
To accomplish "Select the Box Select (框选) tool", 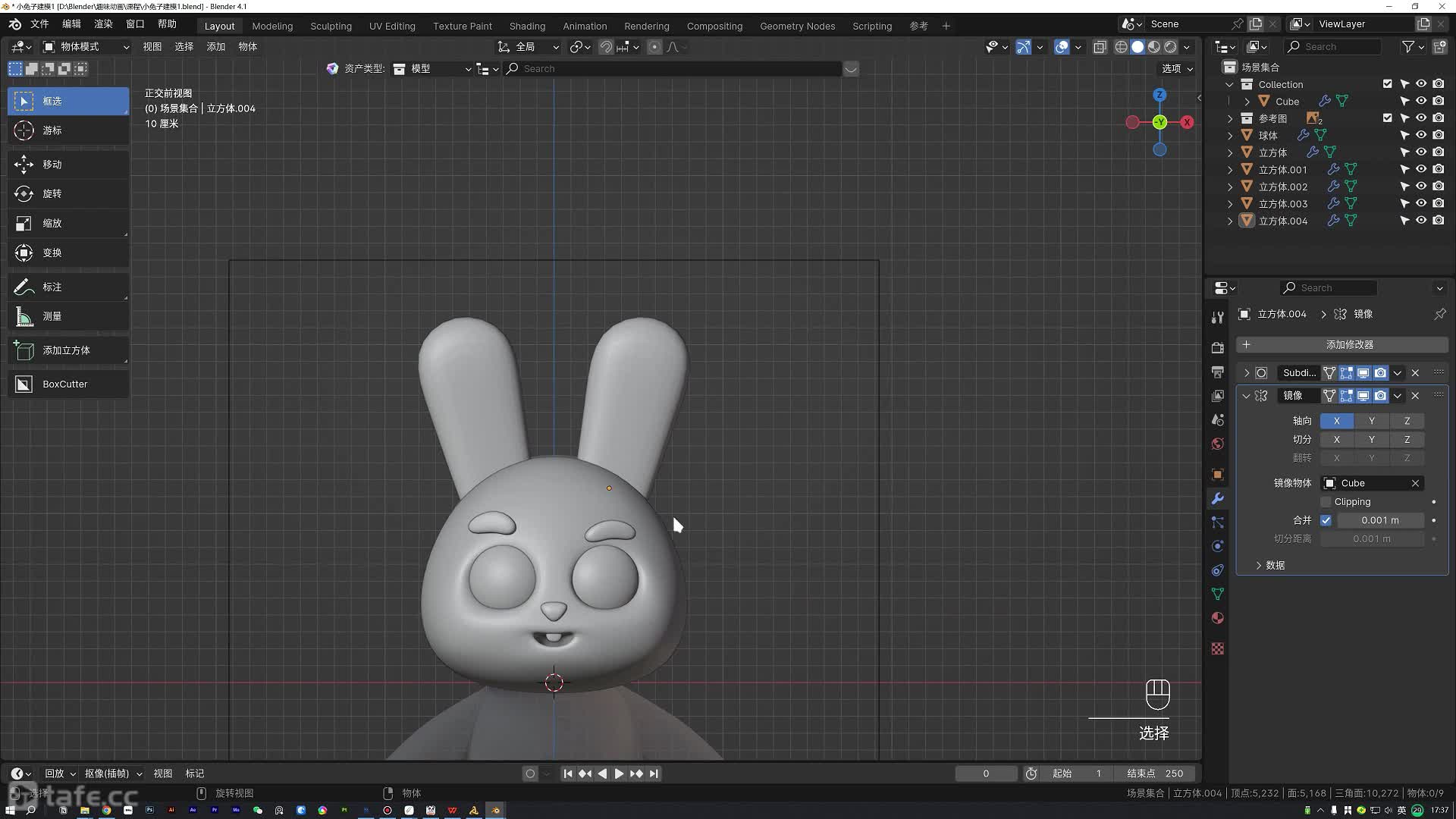I will click(x=68, y=101).
